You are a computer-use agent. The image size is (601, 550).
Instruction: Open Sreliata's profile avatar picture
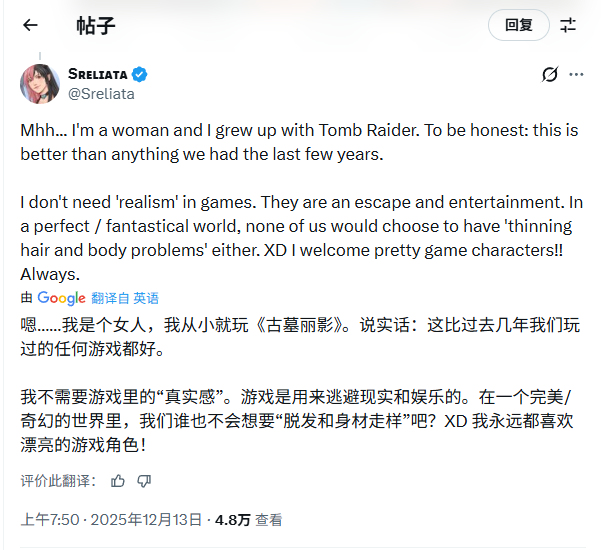pyautogui.click(x=40, y=83)
